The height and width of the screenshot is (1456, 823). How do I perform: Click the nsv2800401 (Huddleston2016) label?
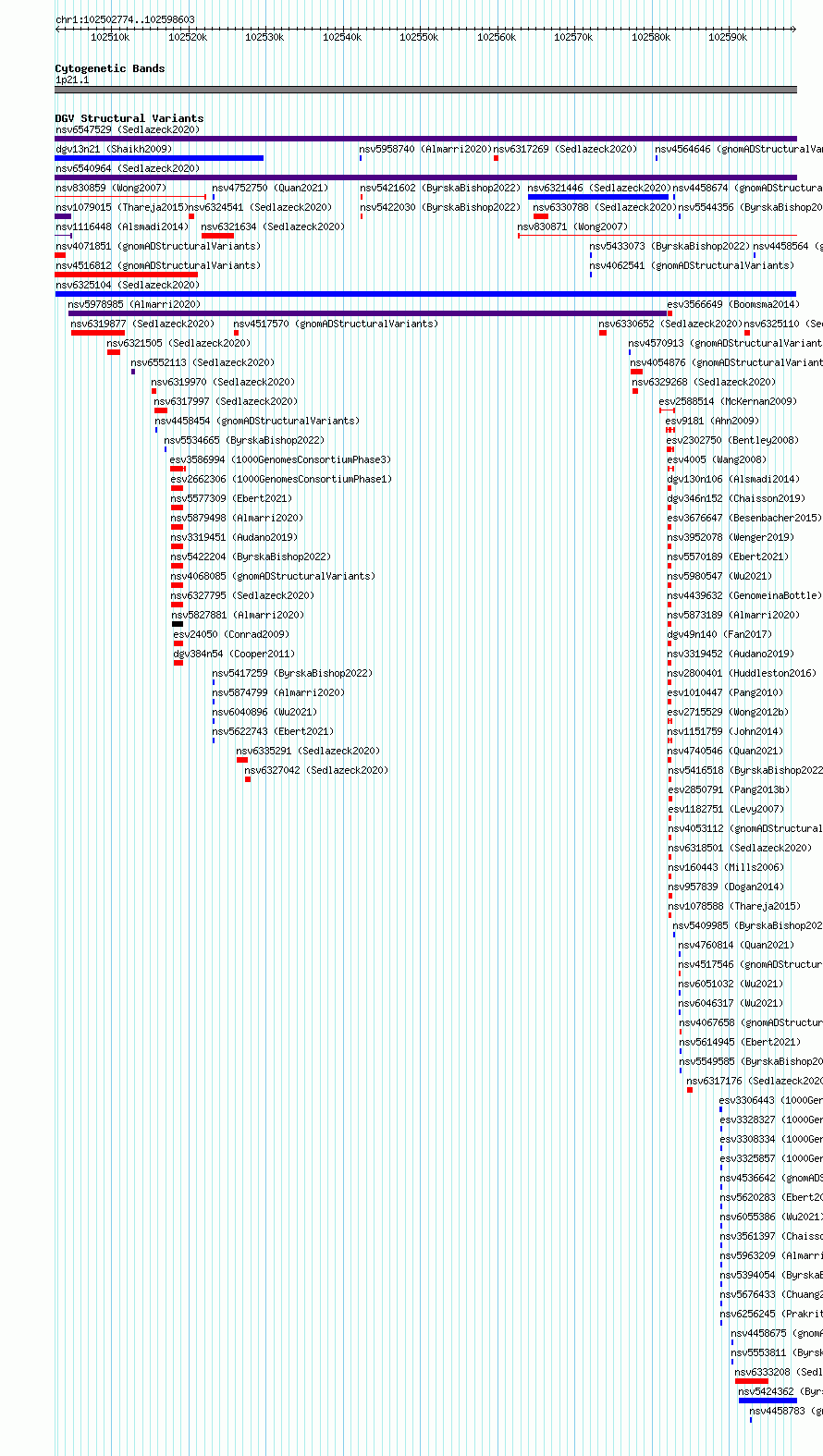(x=743, y=673)
